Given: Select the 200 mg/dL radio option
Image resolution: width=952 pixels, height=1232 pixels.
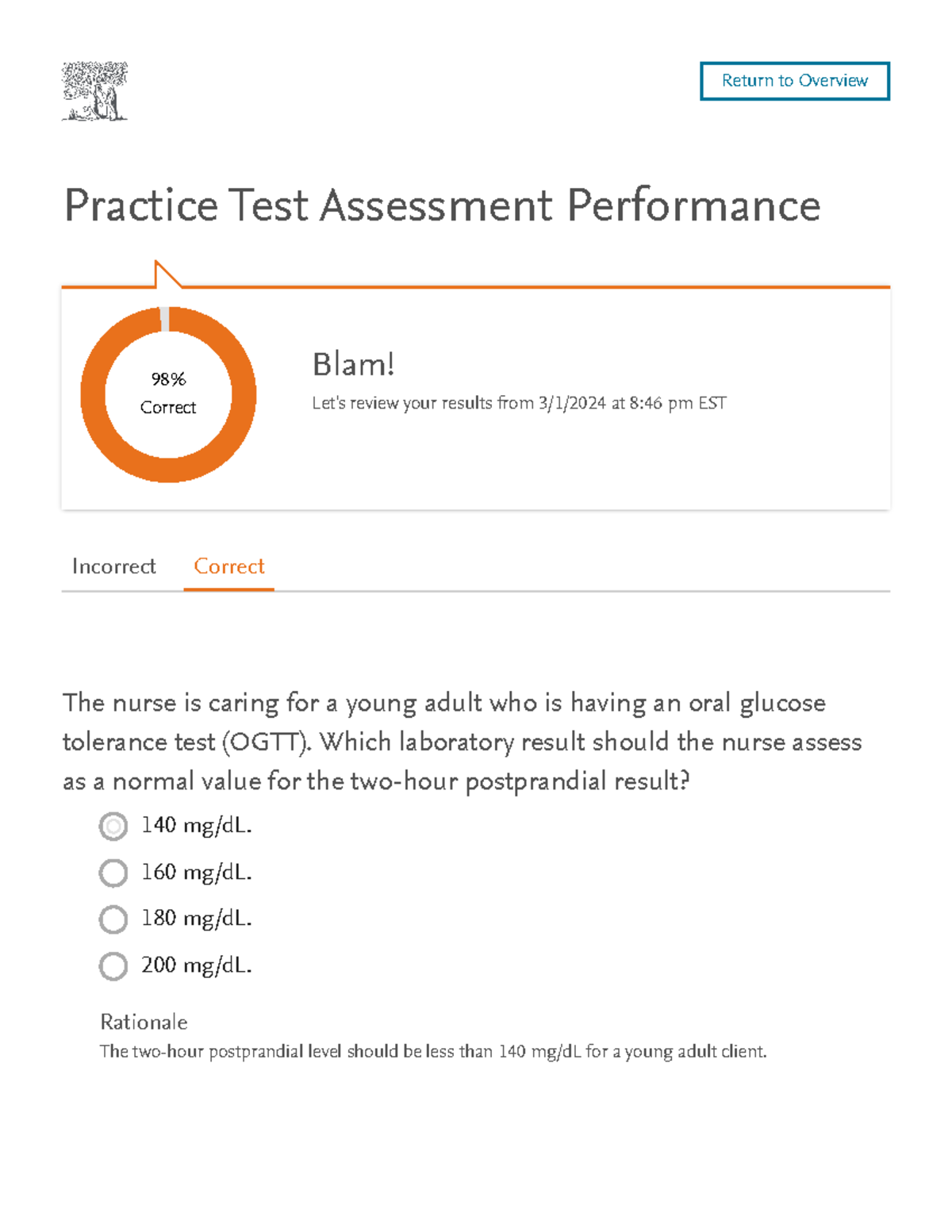Looking at the screenshot, I should (113, 966).
